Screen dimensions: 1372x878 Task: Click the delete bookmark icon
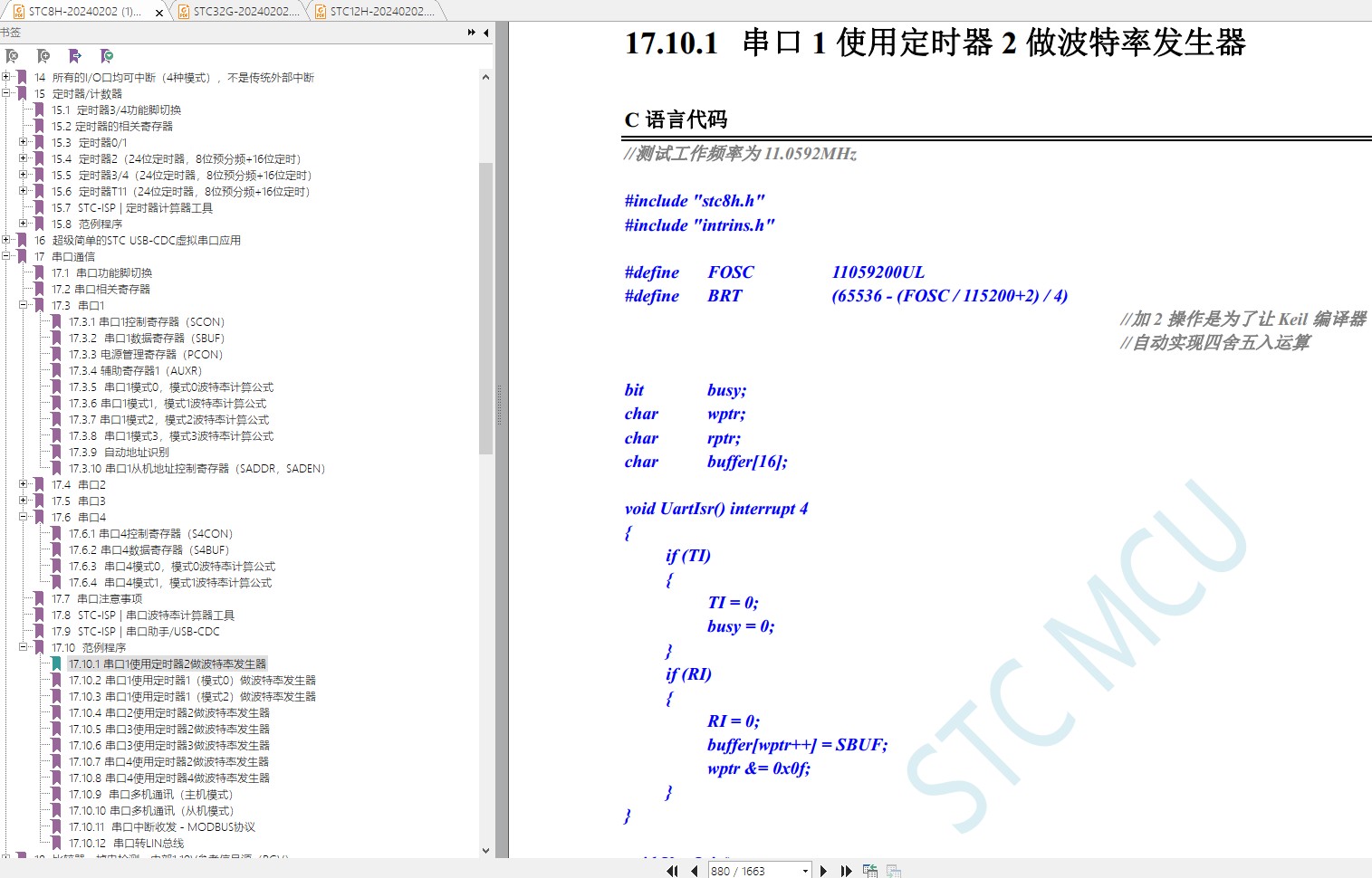pos(12,56)
